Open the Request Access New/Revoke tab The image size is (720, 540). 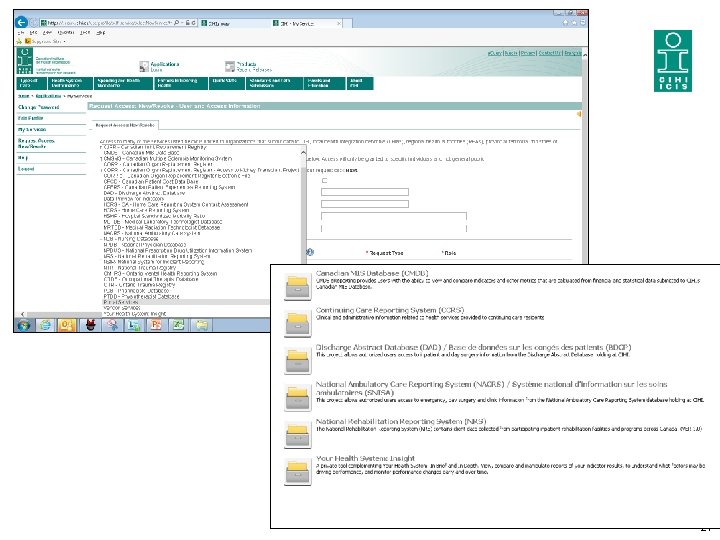coord(124,125)
